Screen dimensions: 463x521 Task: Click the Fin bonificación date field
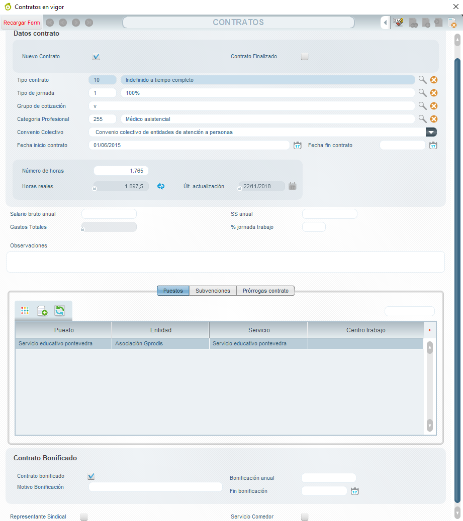pos(325,491)
